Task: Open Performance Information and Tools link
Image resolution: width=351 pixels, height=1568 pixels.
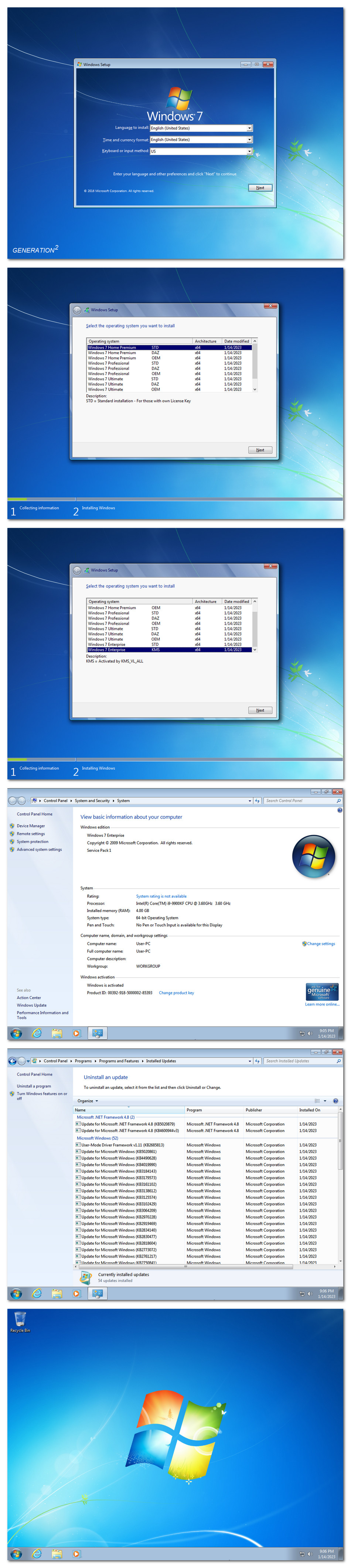Action: (42, 1015)
